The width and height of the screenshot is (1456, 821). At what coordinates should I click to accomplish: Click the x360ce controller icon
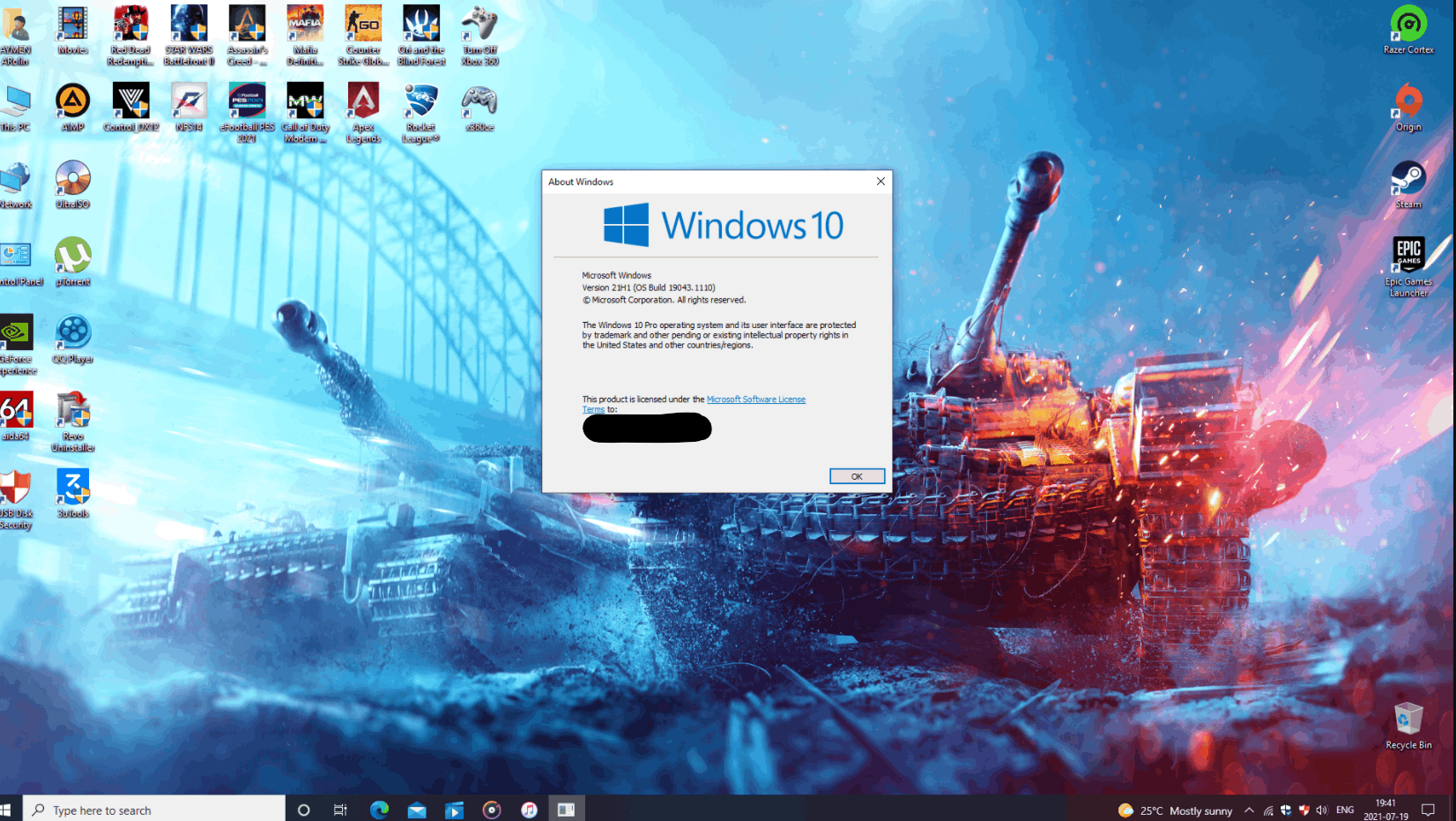click(x=479, y=108)
